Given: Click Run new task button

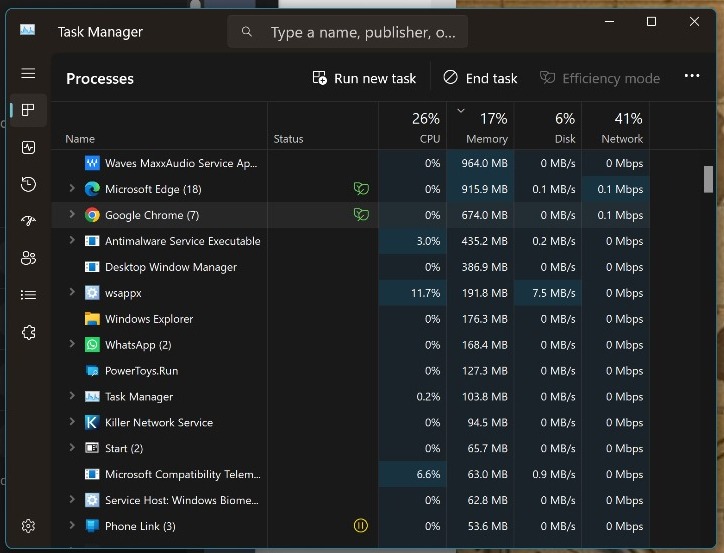Looking at the screenshot, I should pyautogui.click(x=364, y=78).
